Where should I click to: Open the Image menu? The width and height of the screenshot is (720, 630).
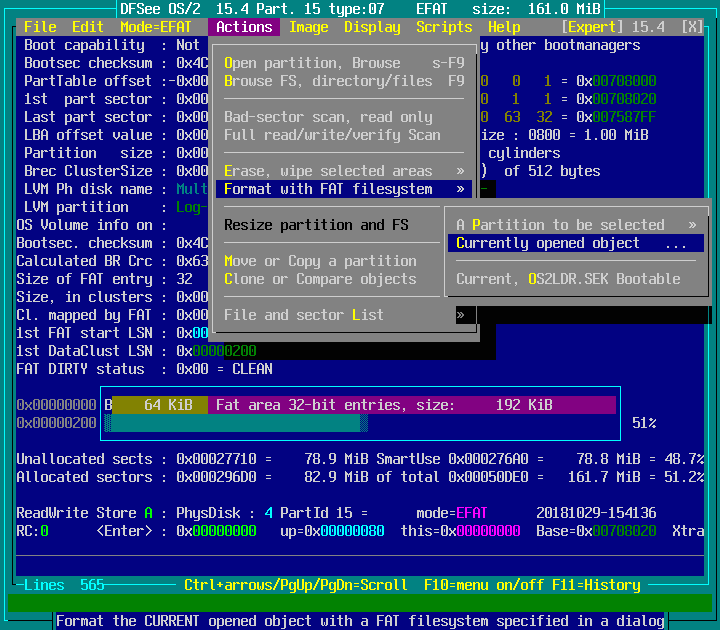click(x=308, y=27)
